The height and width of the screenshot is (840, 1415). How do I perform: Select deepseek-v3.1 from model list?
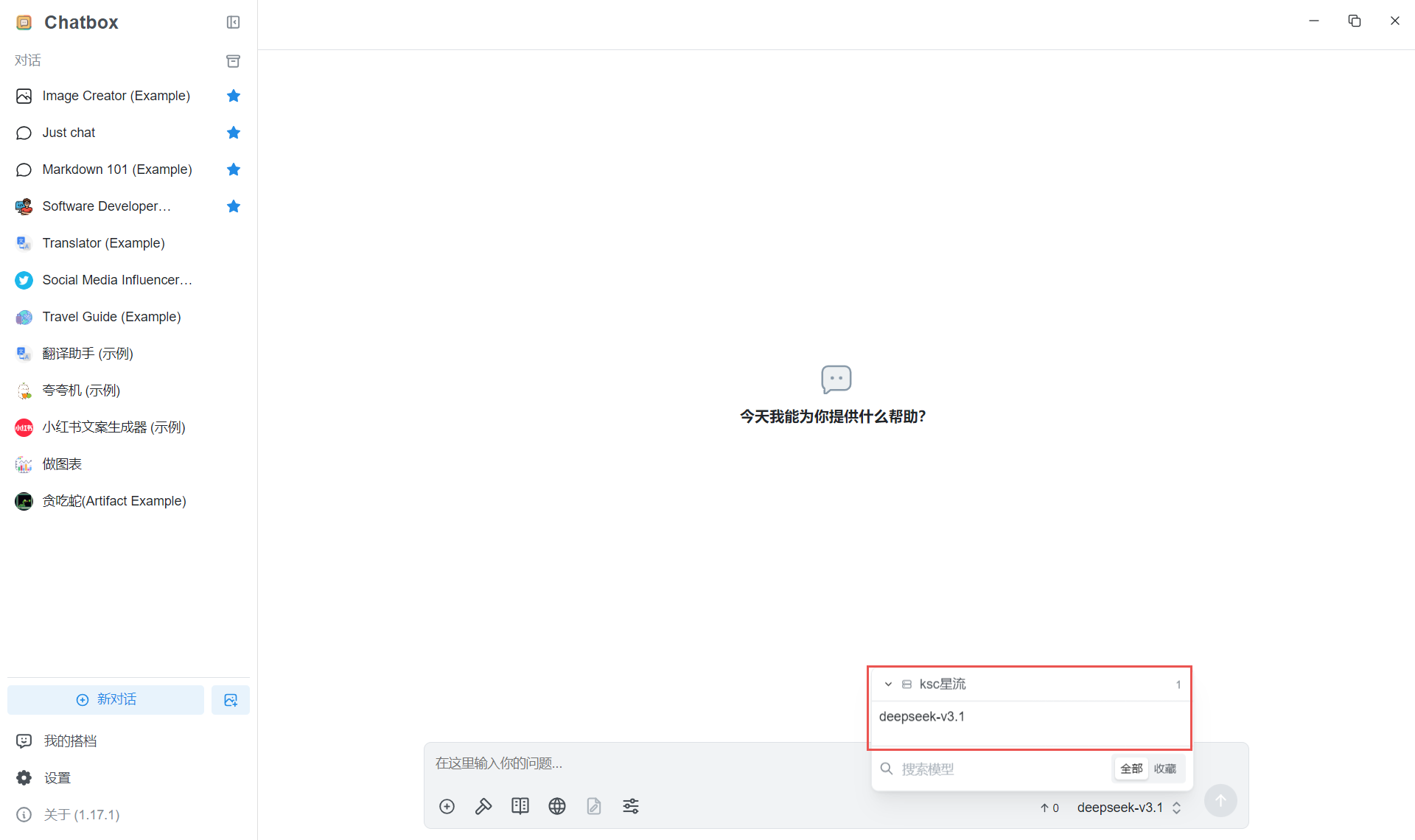pos(922,716)
